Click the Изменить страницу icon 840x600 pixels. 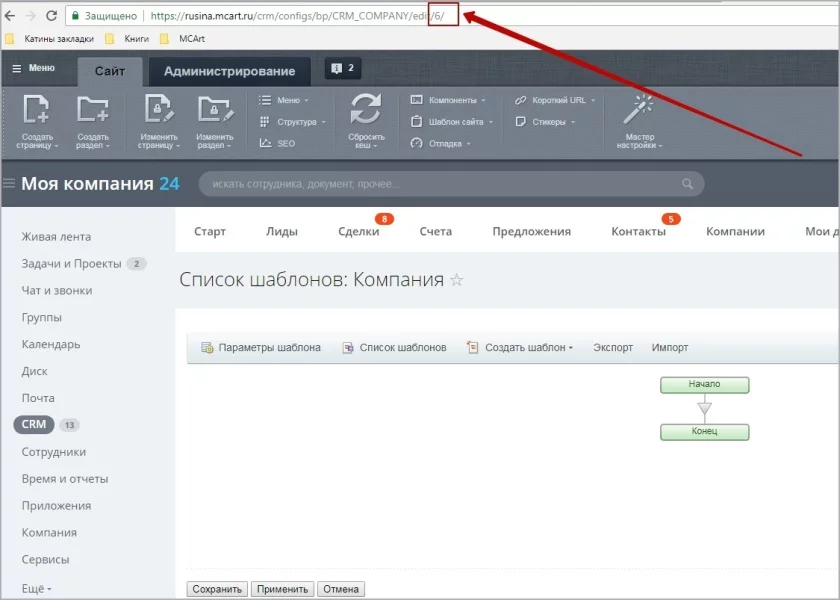point(158,108)
